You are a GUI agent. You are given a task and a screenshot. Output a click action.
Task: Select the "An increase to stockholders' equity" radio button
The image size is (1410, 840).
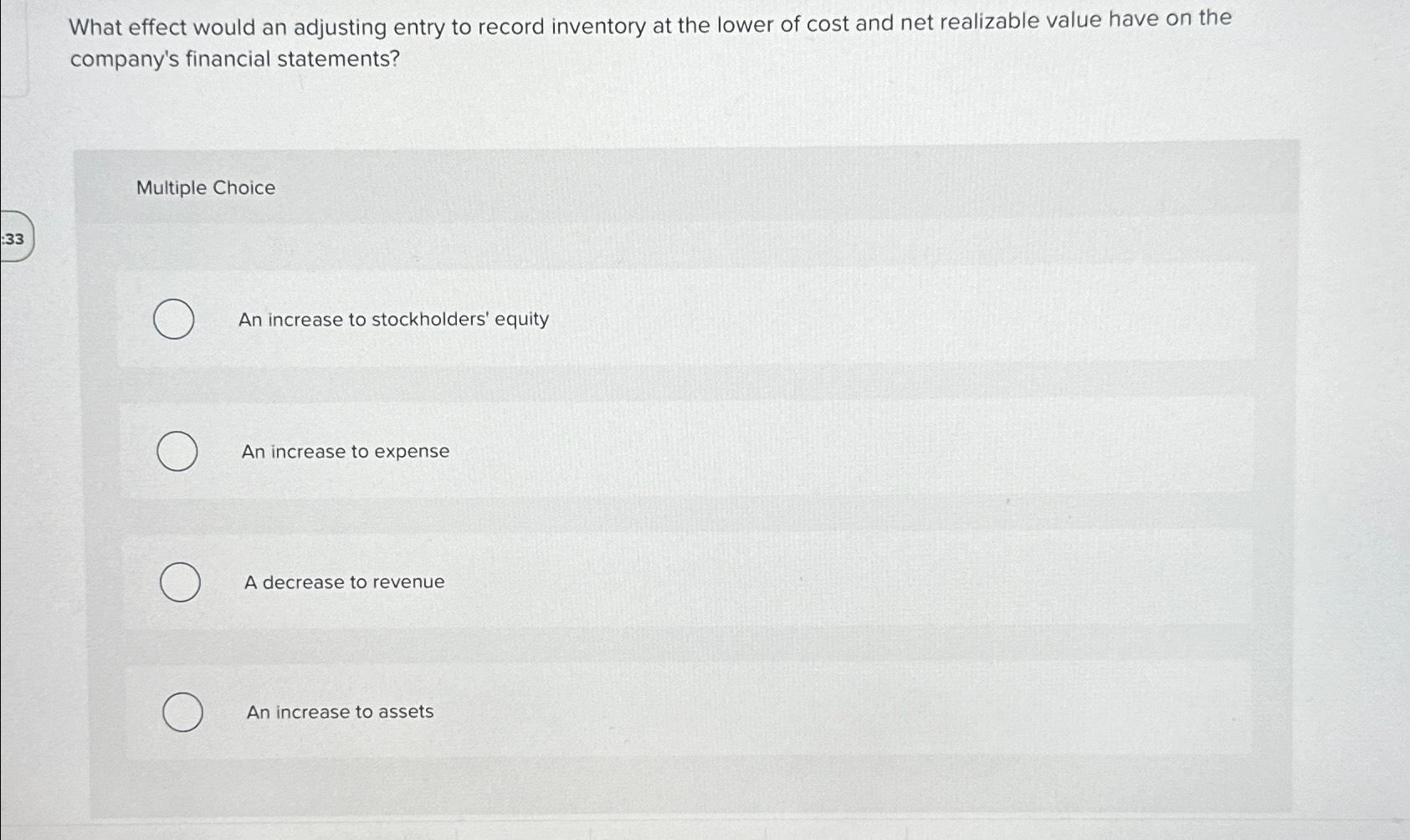click(174, 320)
